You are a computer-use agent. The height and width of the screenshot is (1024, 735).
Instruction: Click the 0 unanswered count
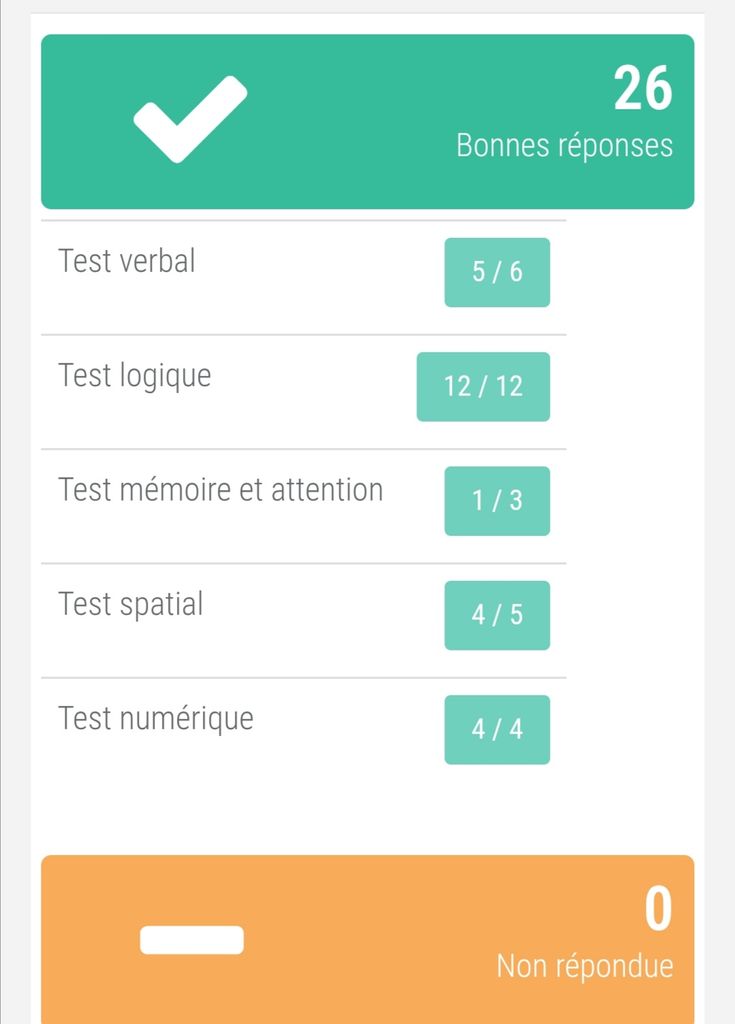tap(658, 910)
